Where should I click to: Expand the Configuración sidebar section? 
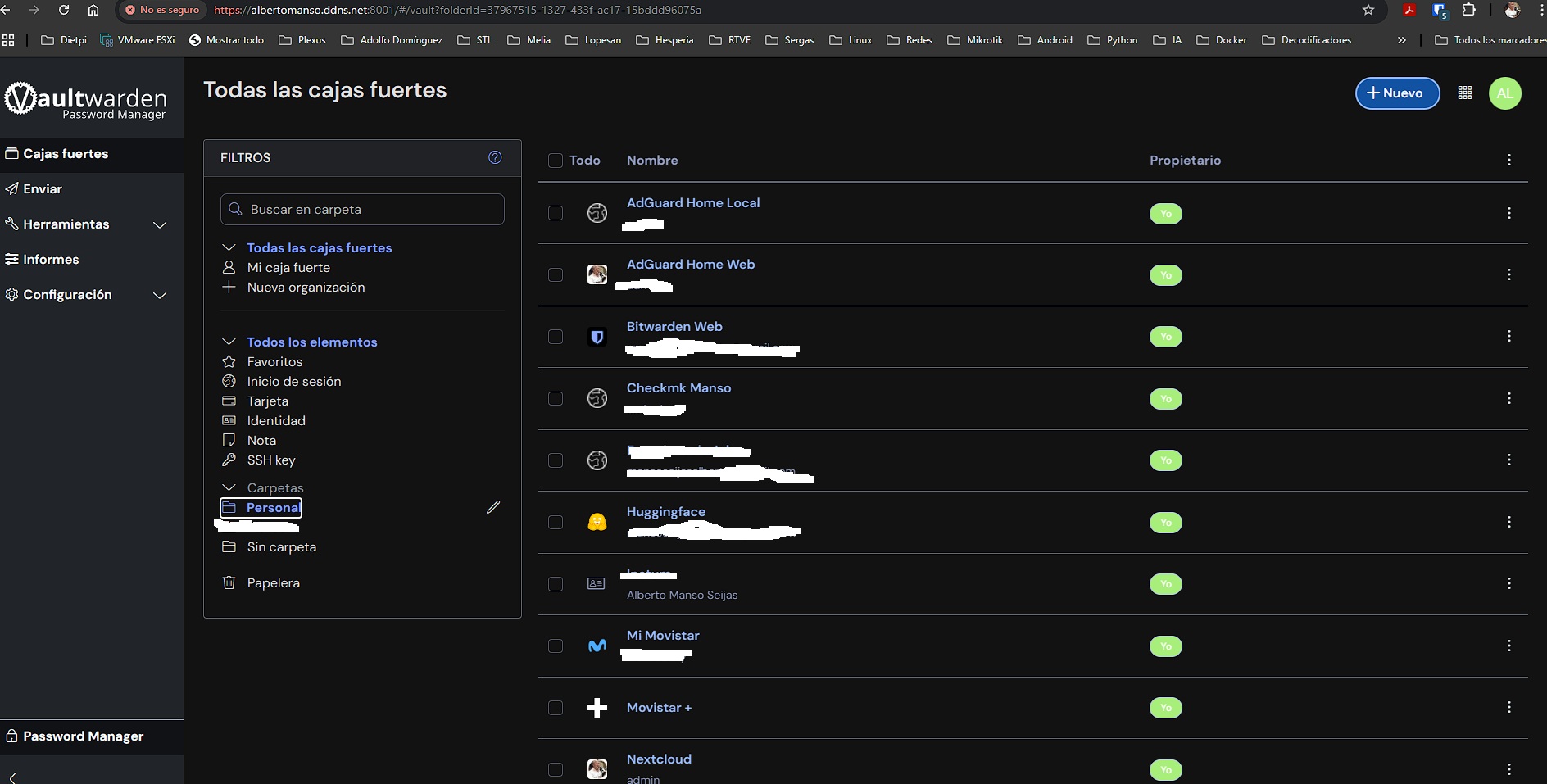(x=160, y=295)
